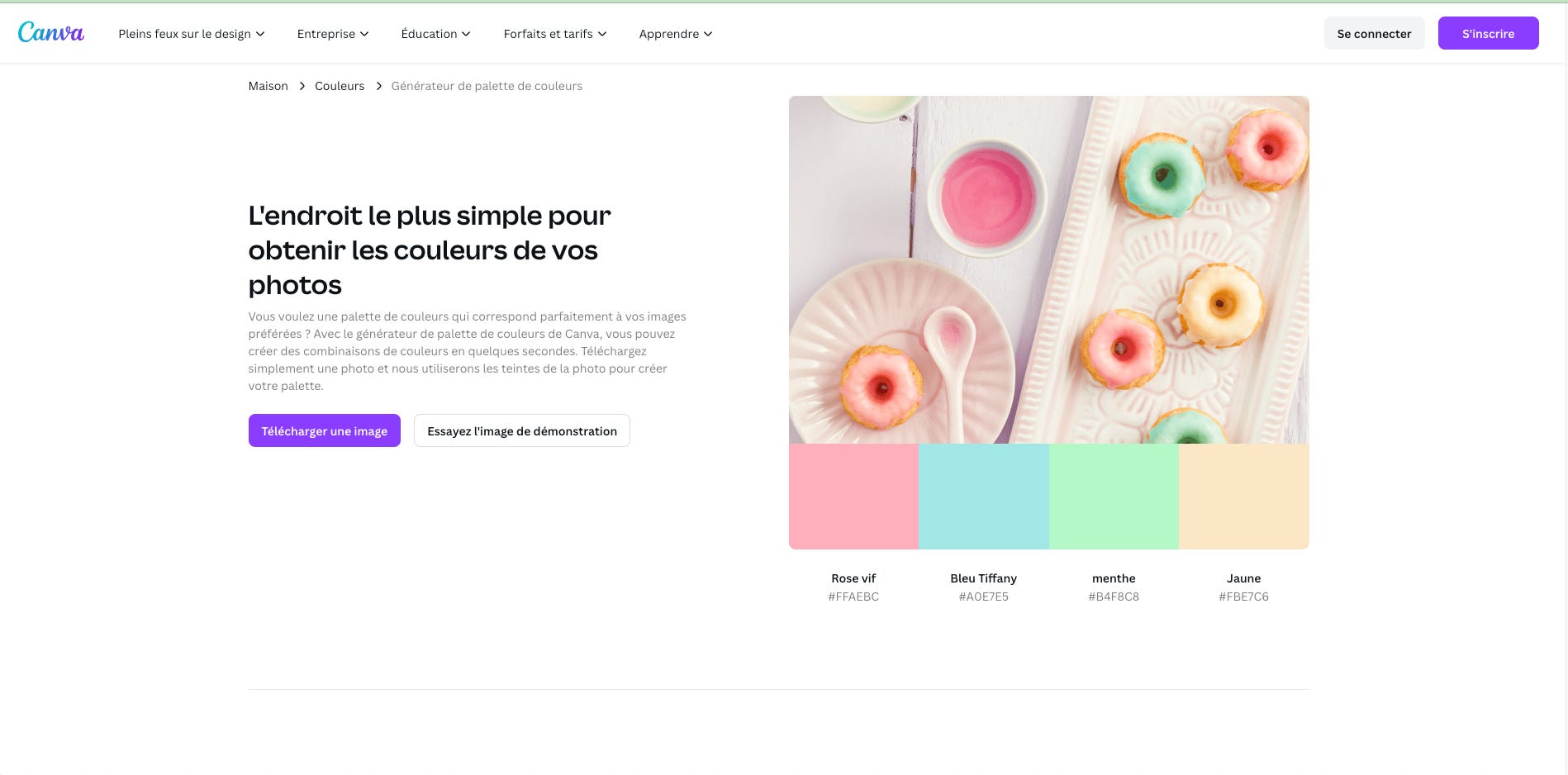Click the Canva logo

[x=50, y=33]
